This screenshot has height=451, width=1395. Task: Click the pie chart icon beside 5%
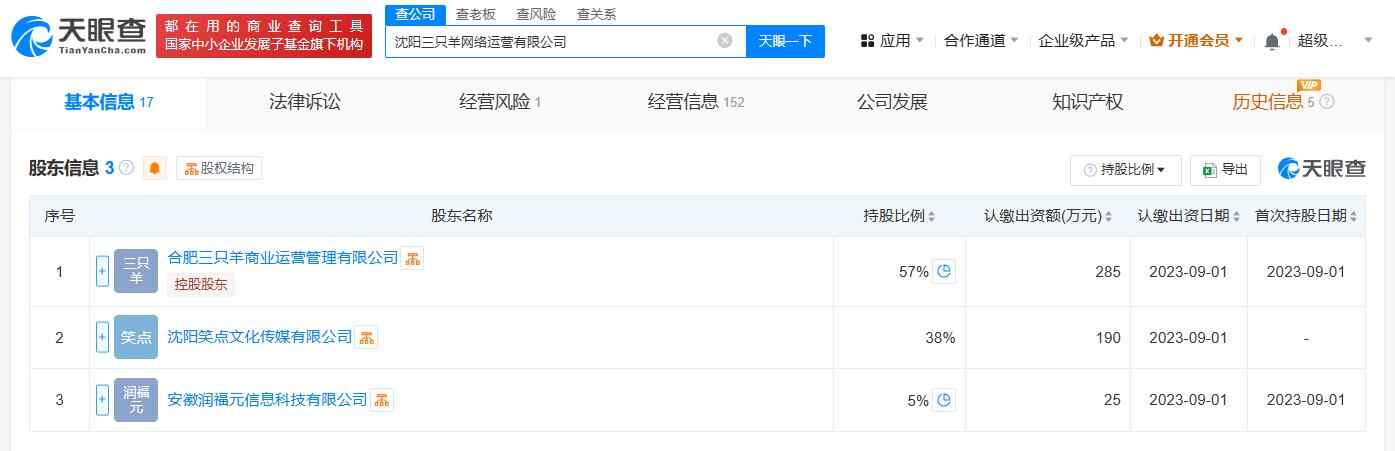click(944, 400)
